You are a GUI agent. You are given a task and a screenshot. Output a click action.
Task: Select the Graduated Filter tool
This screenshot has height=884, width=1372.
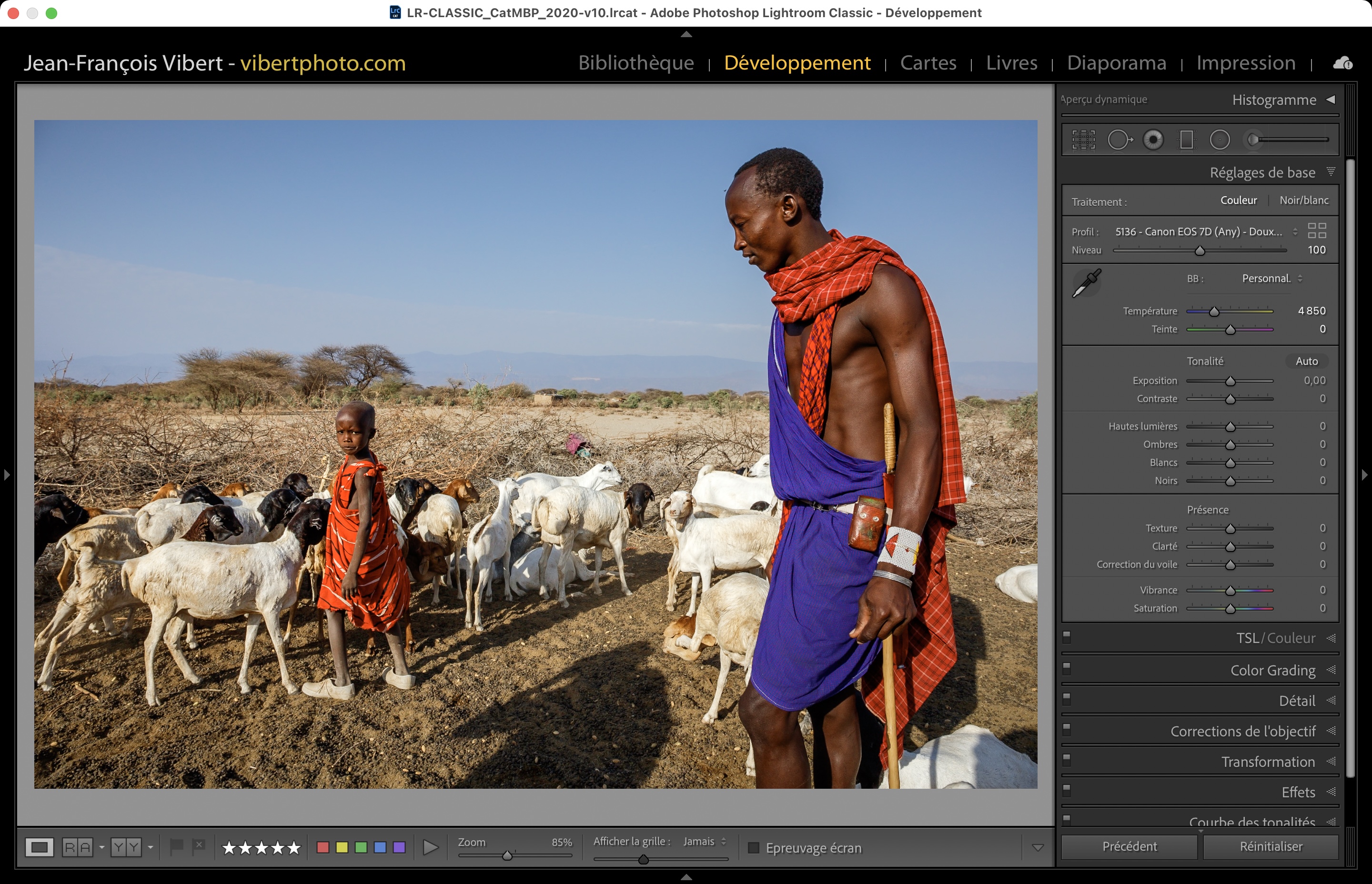(x=1186, y=140)
